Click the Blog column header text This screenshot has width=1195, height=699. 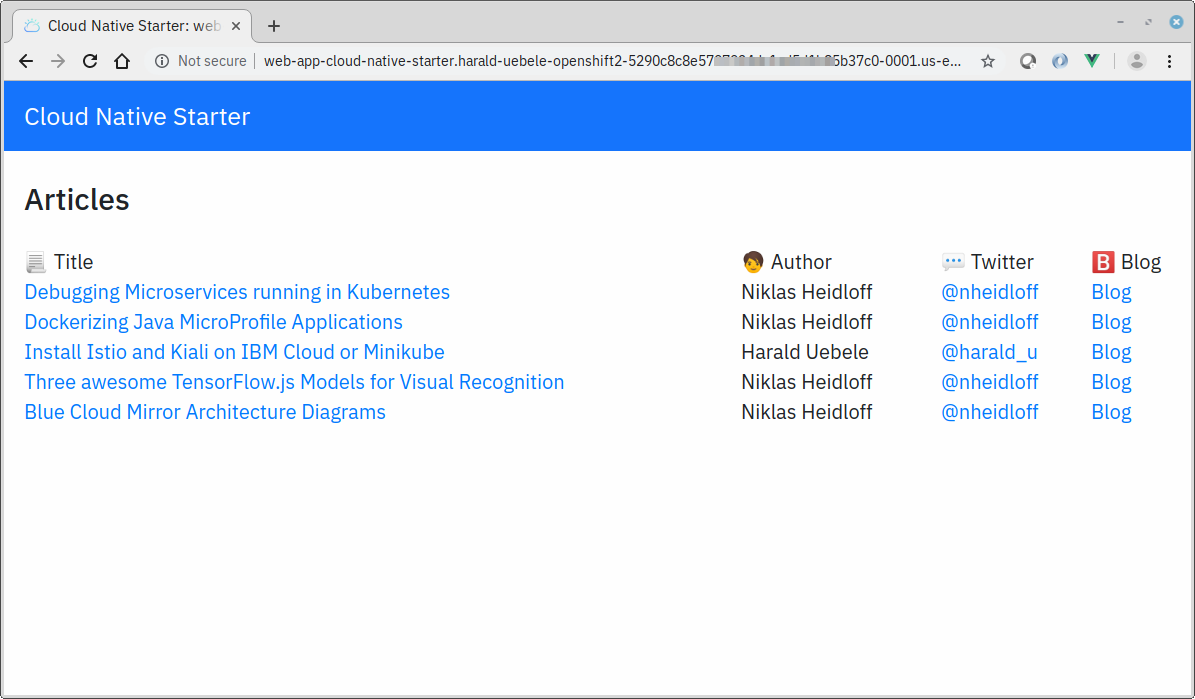click(1141, 262)
